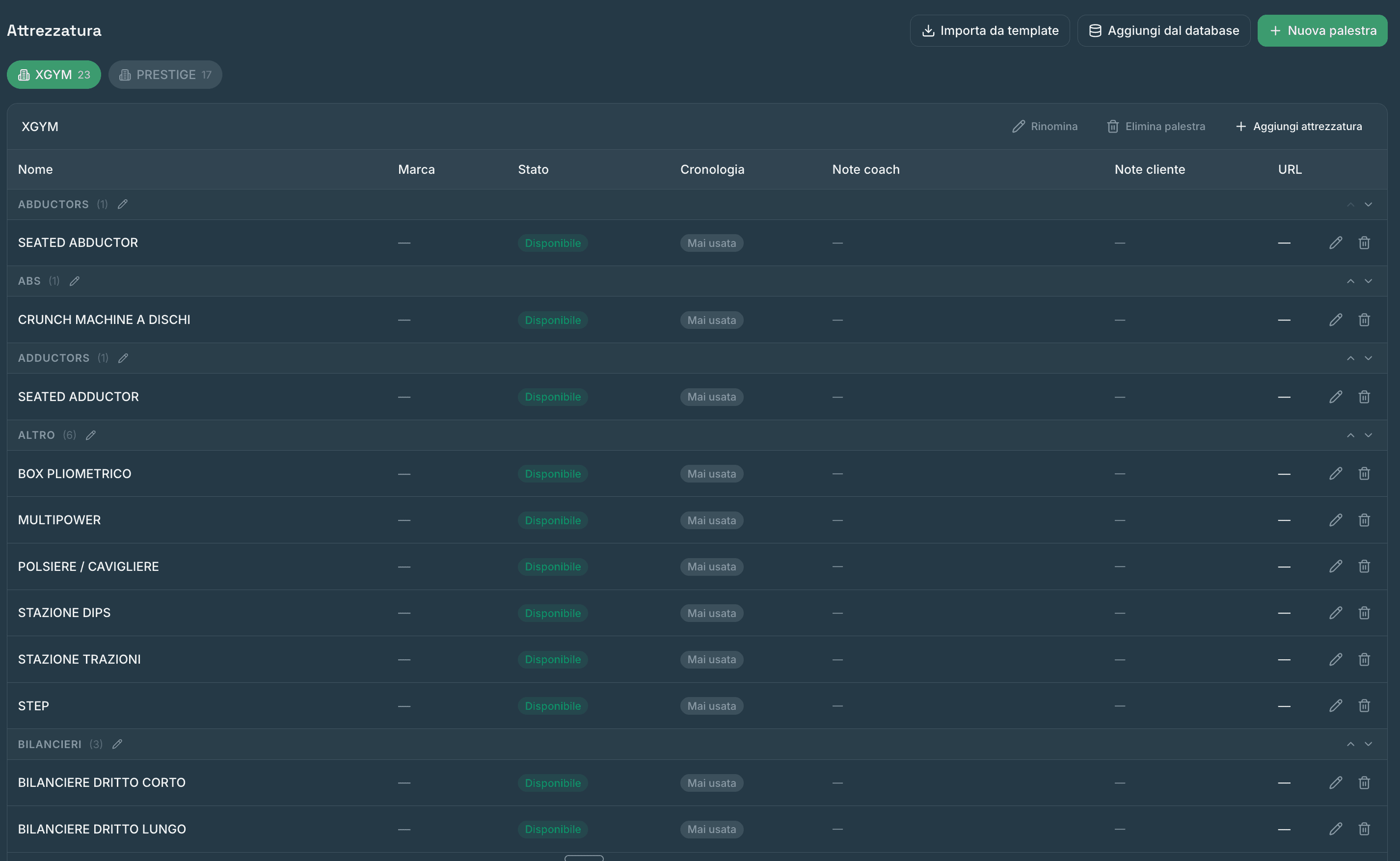Move ALTRO category up with chevron
Screen dimensions: 1400x861
click(x=1350, y=435)
